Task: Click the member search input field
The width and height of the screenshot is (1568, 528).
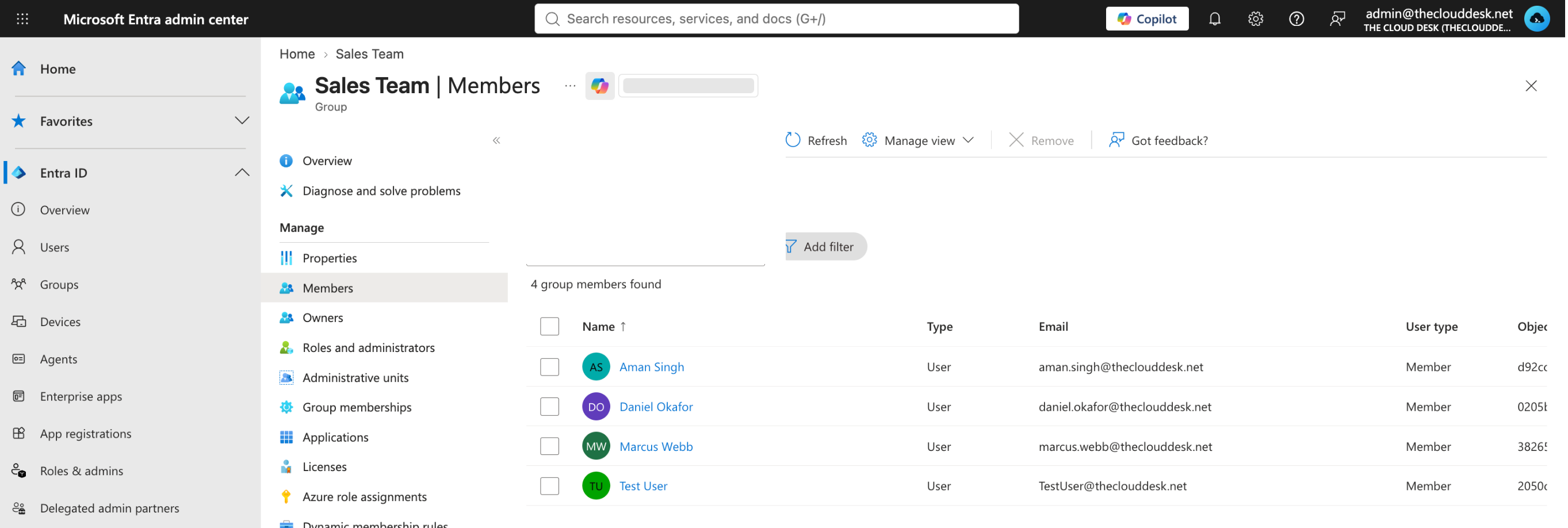Action: click(x=646, y=250)
